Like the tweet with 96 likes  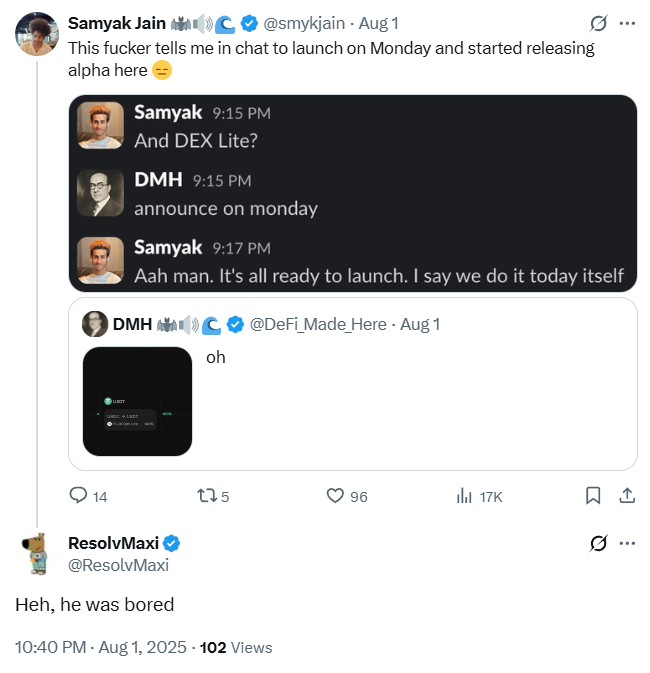pyautogui.click(x=336, y=495)
